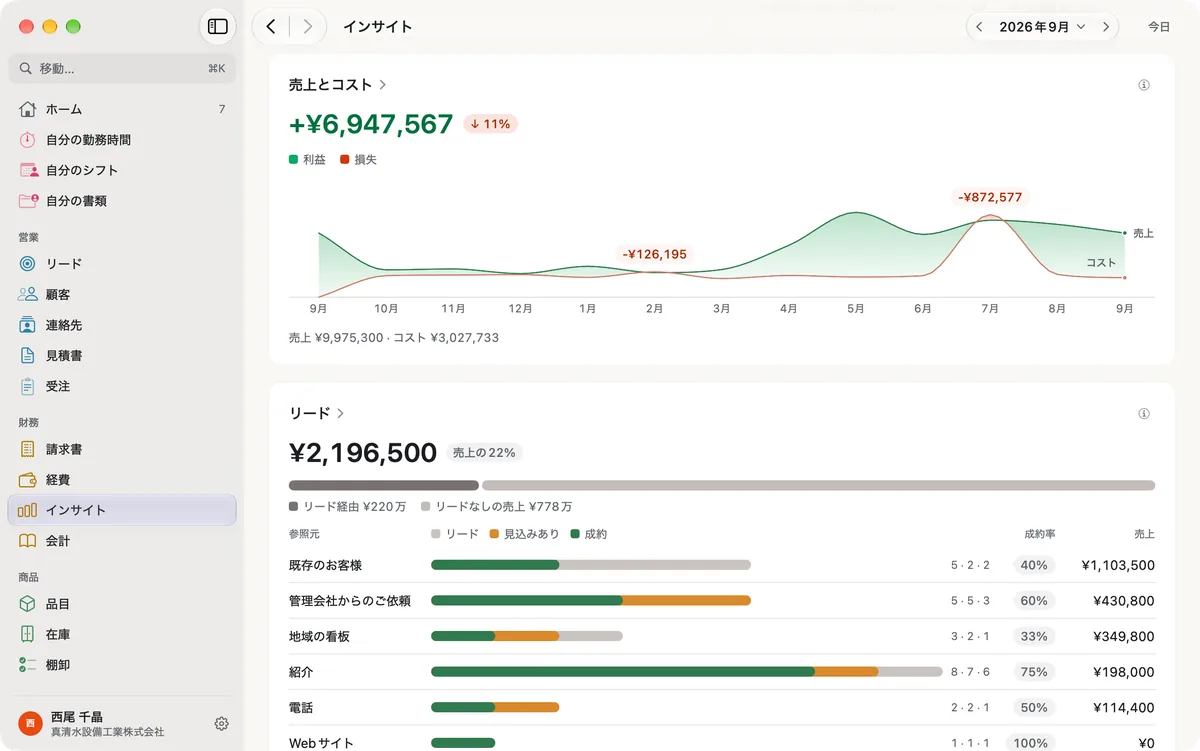Open the 2026年9月 month dropdown
1200x751 pixels.
(x=1042, y=27)
